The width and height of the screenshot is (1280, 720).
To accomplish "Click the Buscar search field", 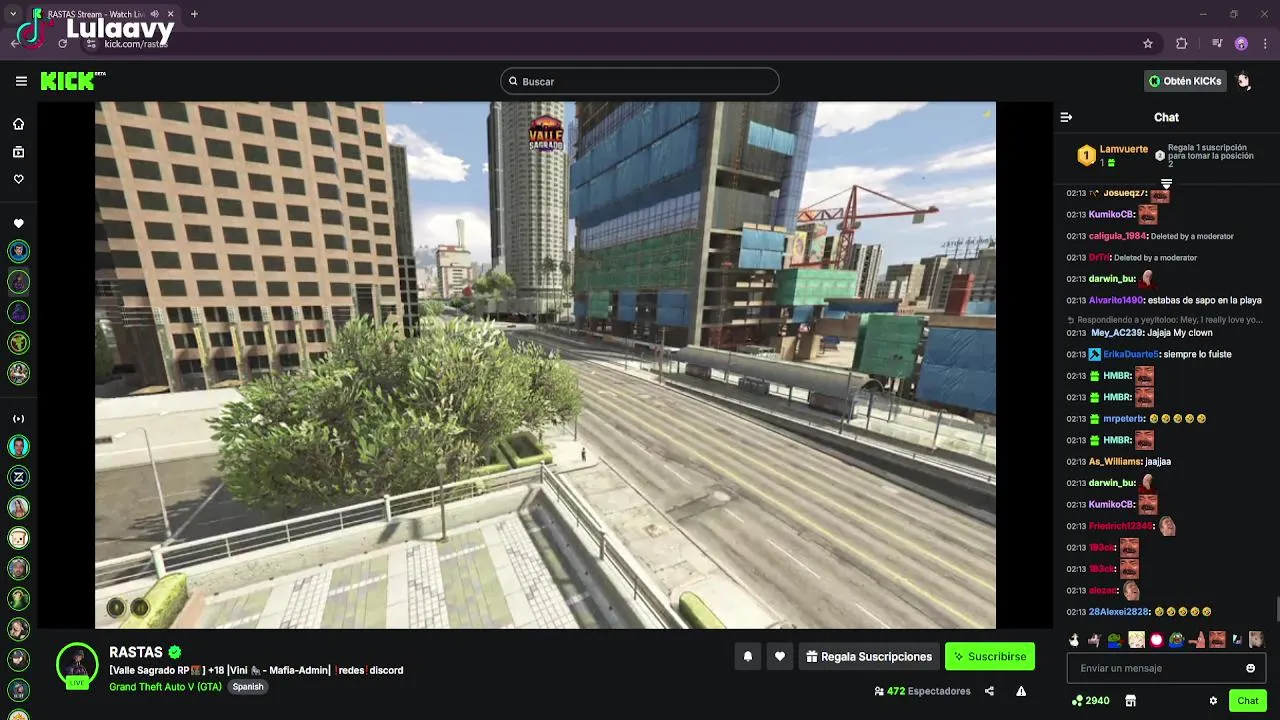I will click(640, 81).
